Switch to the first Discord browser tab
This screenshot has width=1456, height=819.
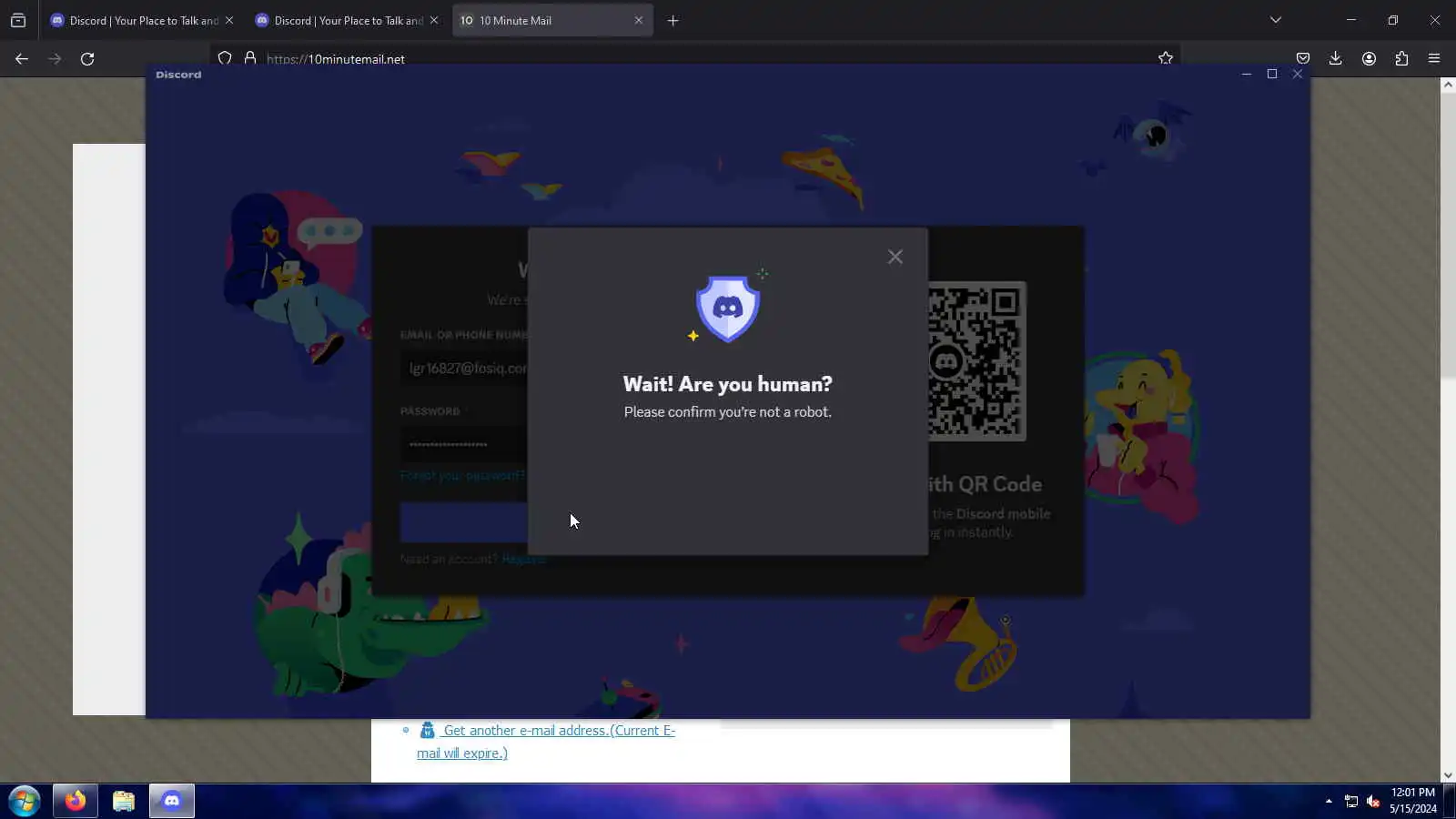(136, 20)
